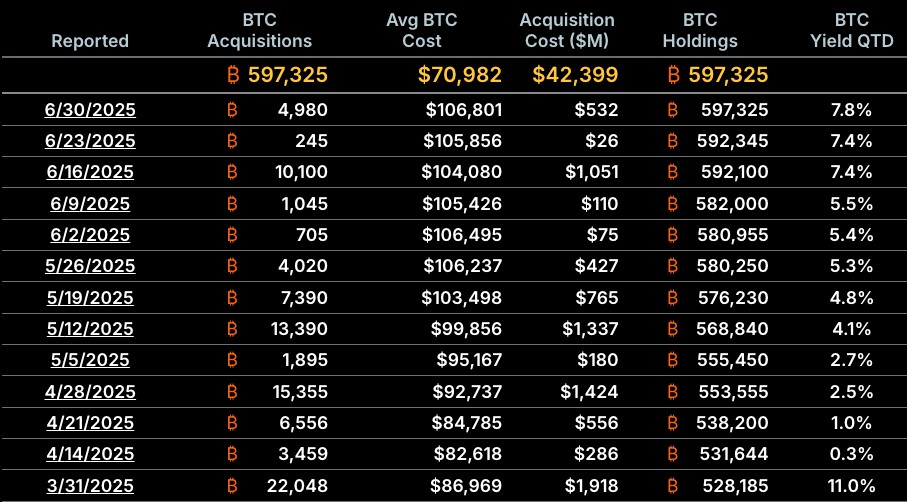The image size is (907, 502).
Task: Click the Bitcoin icon next to 13,390 acquisitions
Action: point(233,330)
